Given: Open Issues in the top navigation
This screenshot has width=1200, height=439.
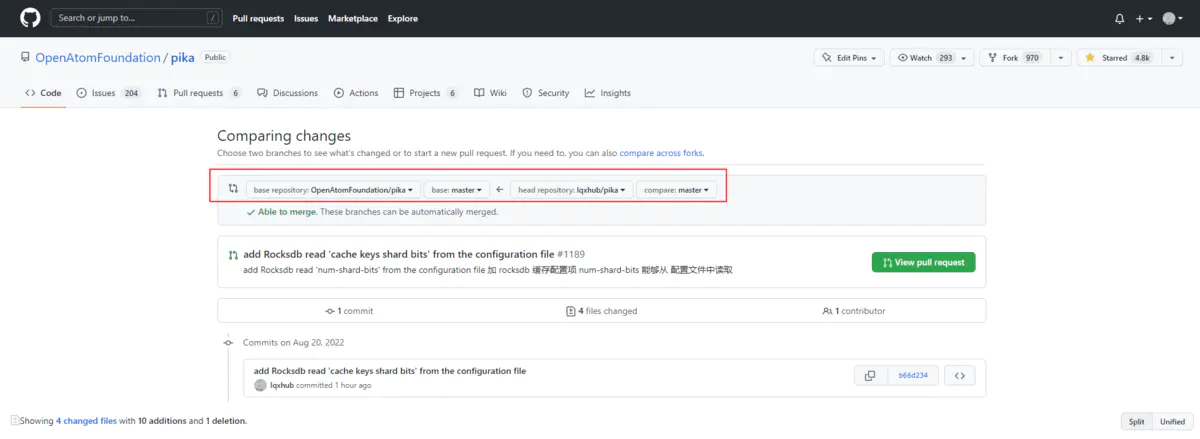Looking at the screenshot, I should click(x=306, y=18).
